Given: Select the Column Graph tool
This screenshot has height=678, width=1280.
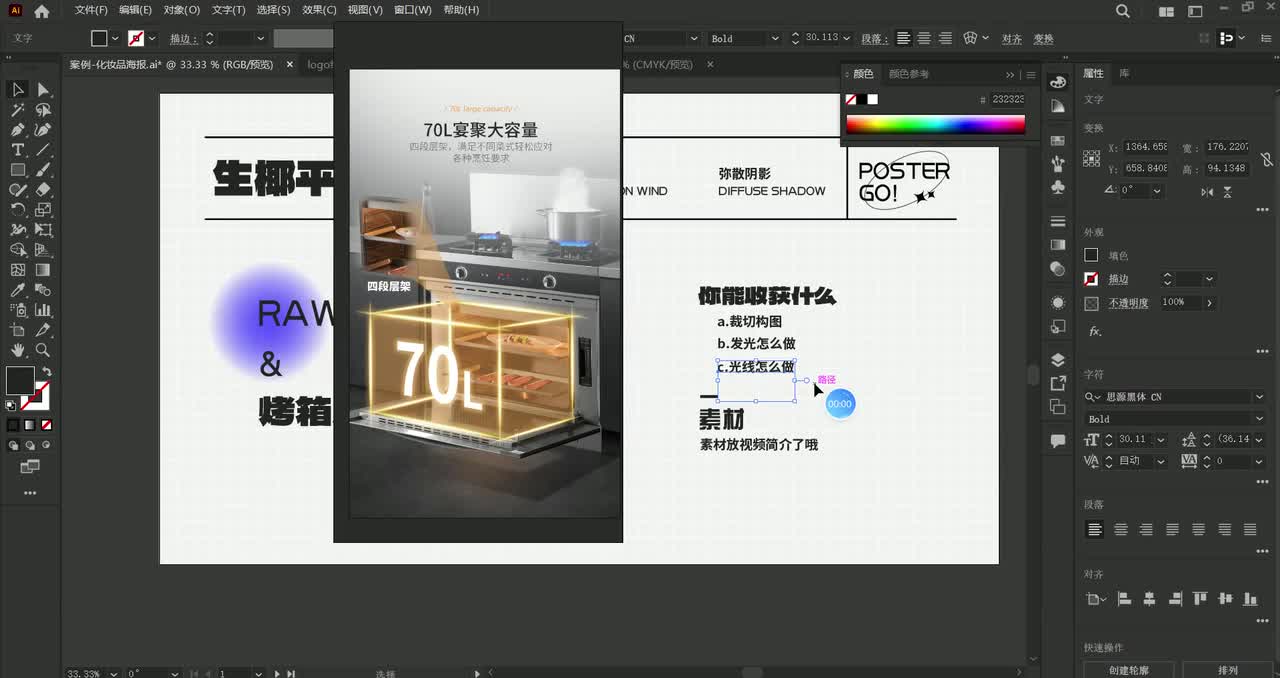Looking at the screenshot, I should click(x=43, y=310).
